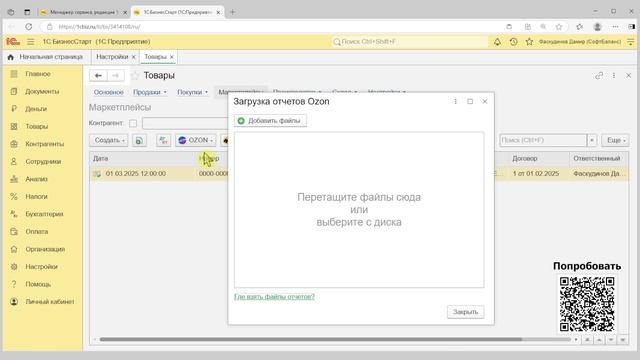Screen dimensions: 640x360
Task: Click the copy-document icon next to Создать
Action: (139, 140)
